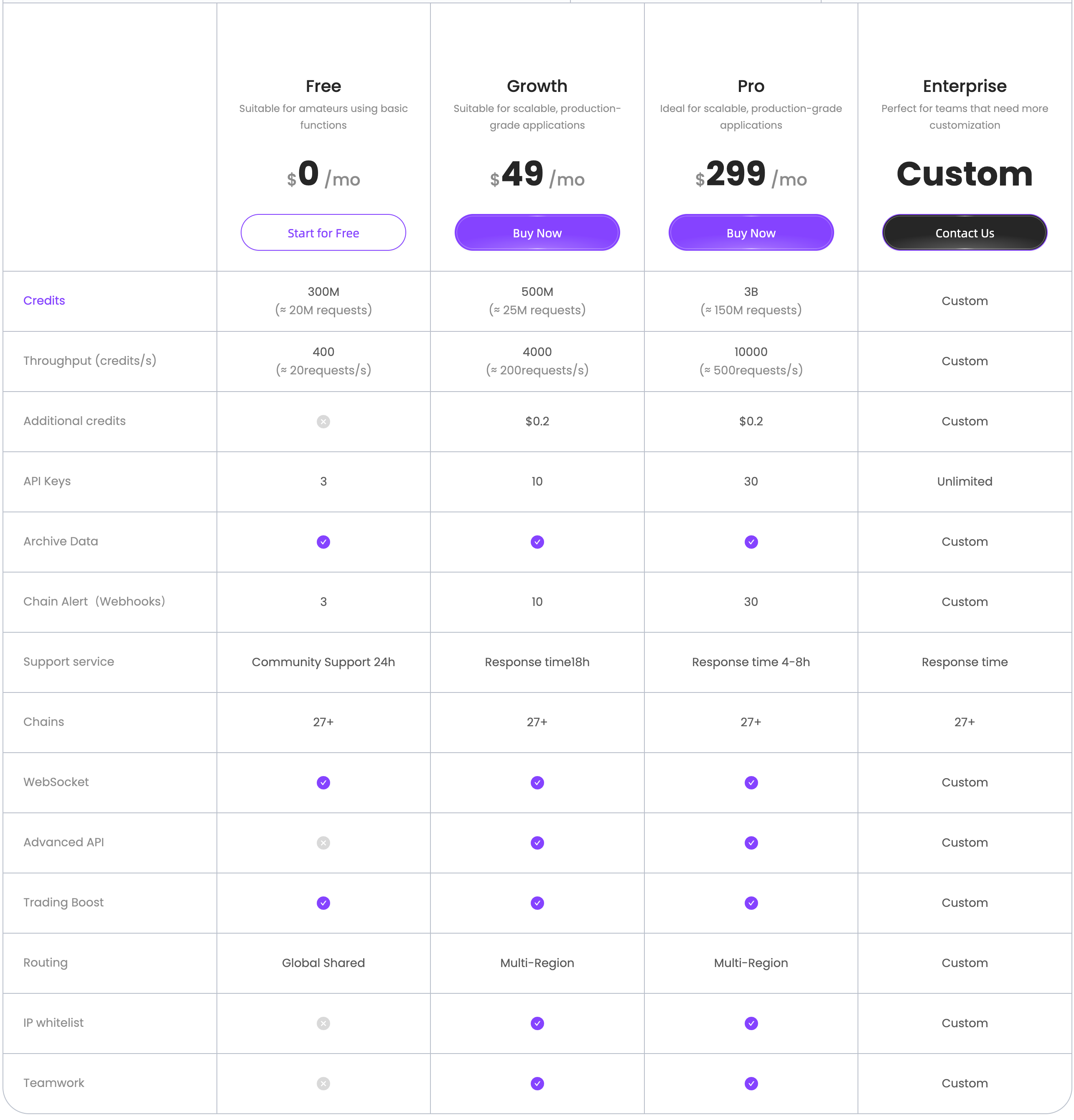Click the Start for Free button
The width and height of the screenshot is (1074, 1120).
pos(323,233)
